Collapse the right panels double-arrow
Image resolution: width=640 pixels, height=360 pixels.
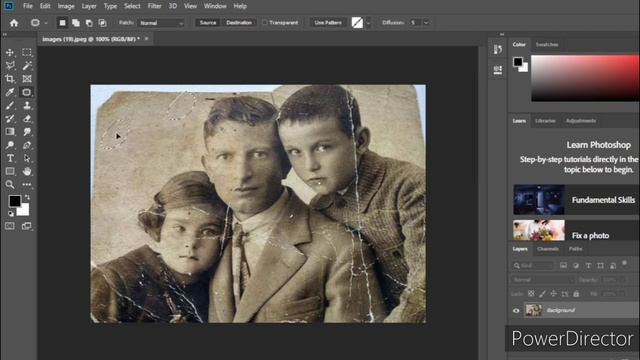click(502, 35)
